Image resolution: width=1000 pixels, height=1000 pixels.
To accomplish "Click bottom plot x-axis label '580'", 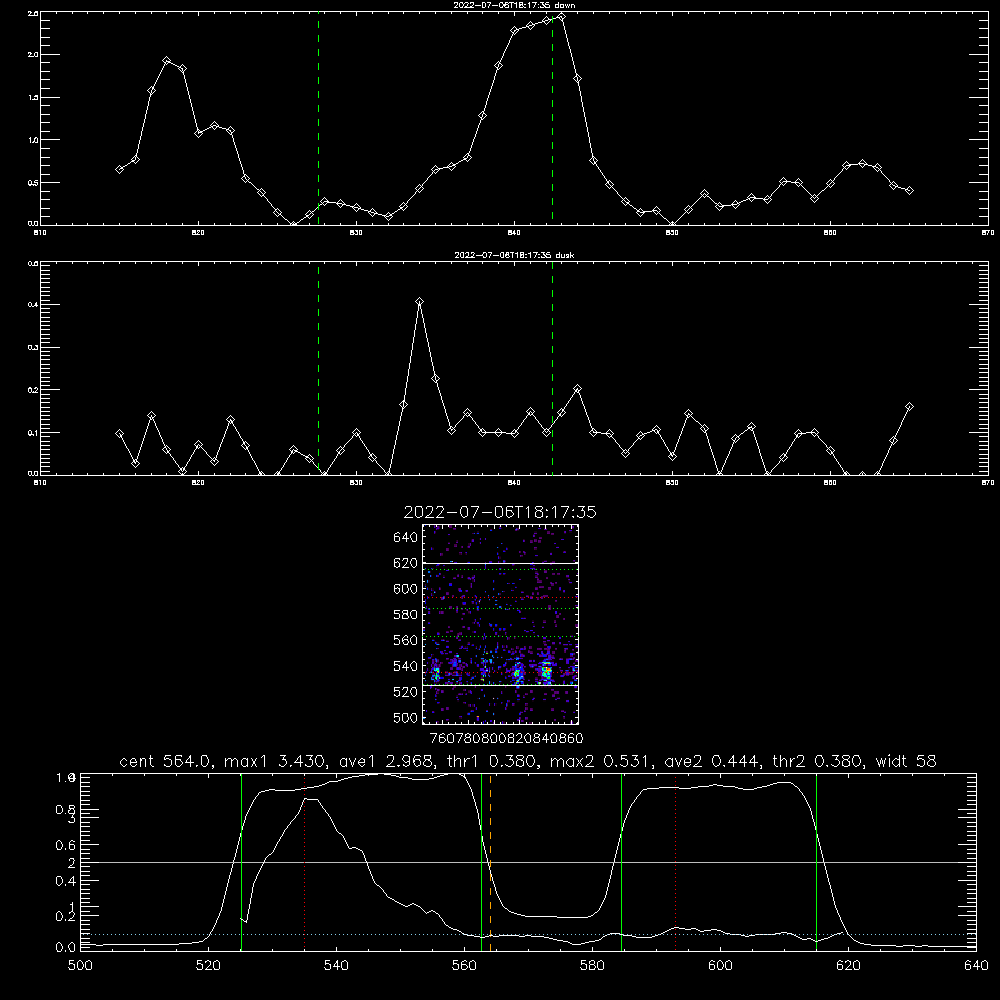I will 592,966.
